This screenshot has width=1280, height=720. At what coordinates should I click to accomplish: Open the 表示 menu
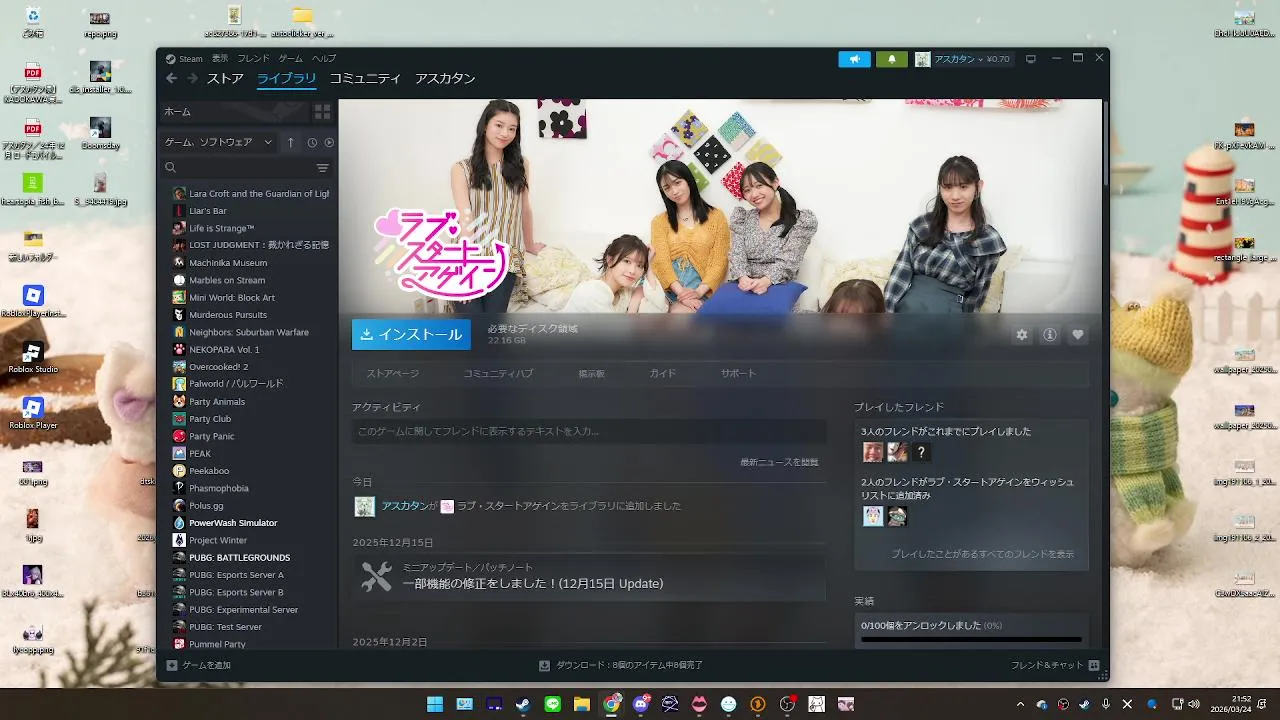point(220,59)
